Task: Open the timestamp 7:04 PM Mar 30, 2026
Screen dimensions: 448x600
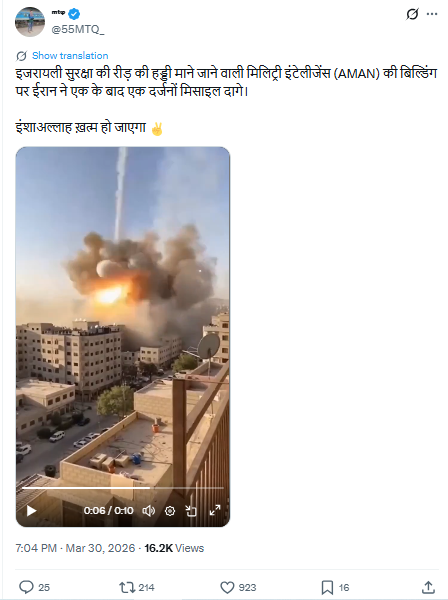Action: [x=75, y=548]
